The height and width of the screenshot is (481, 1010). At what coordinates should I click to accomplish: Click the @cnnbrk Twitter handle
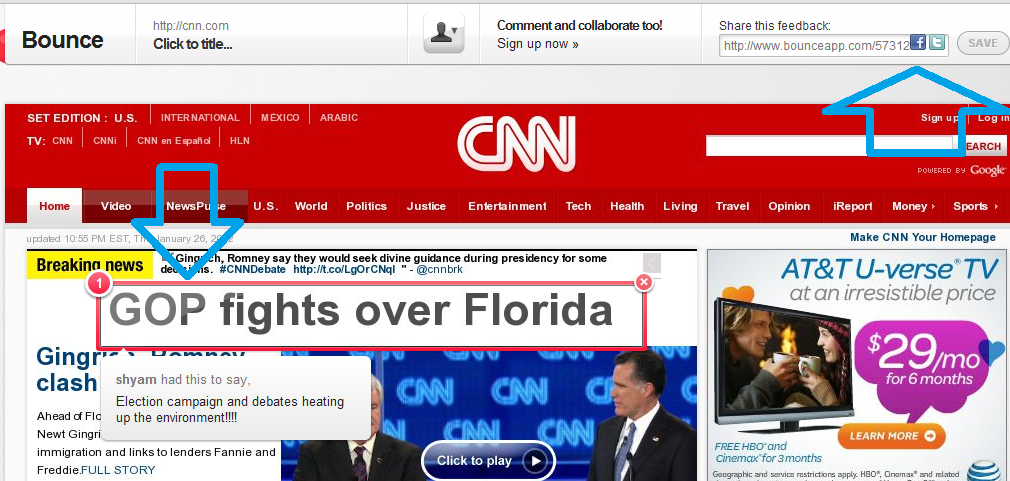pos(439,269)
